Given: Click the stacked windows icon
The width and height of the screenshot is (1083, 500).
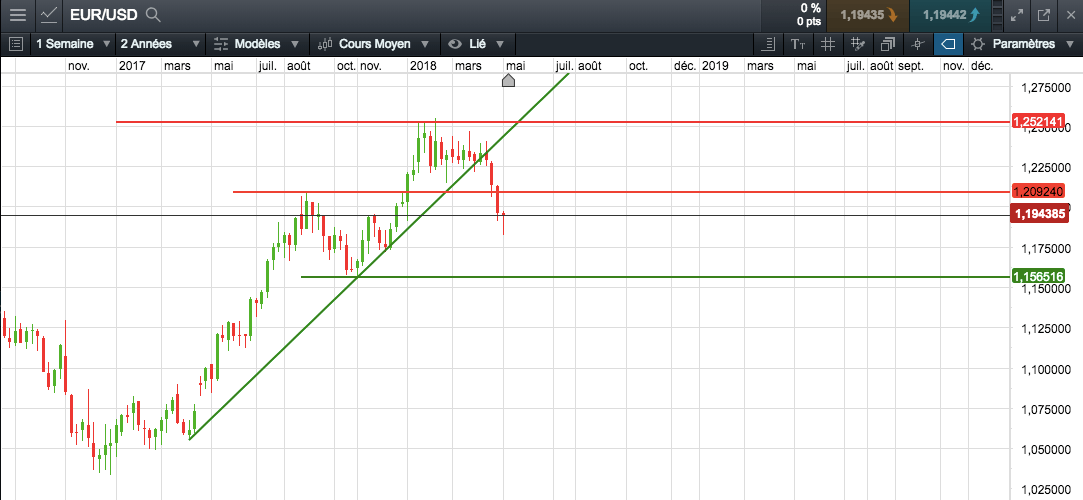Looking at the screenshot, I should coord(887,44).
